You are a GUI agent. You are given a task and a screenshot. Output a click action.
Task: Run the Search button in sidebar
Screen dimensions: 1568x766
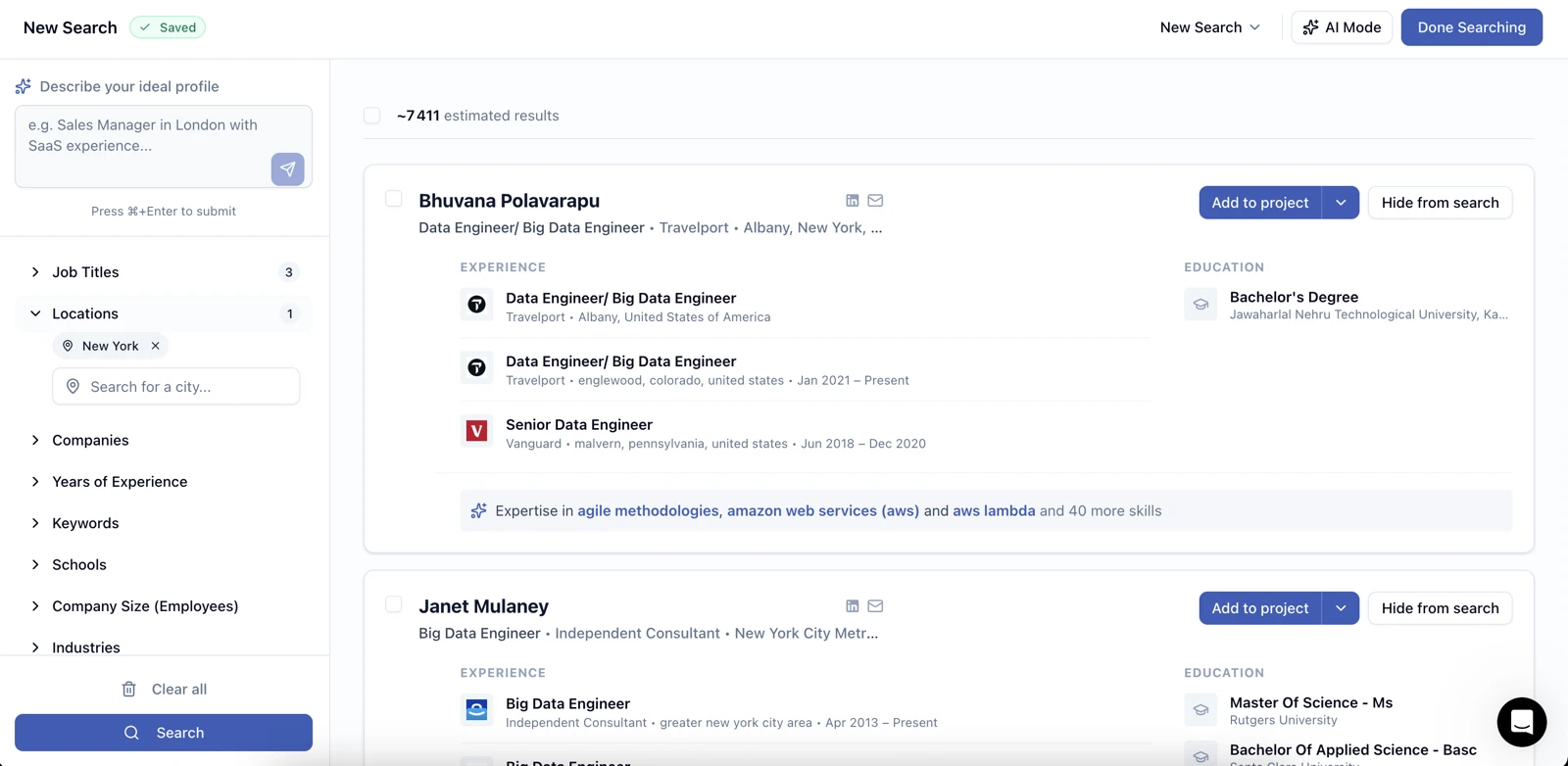coord(164,733)
